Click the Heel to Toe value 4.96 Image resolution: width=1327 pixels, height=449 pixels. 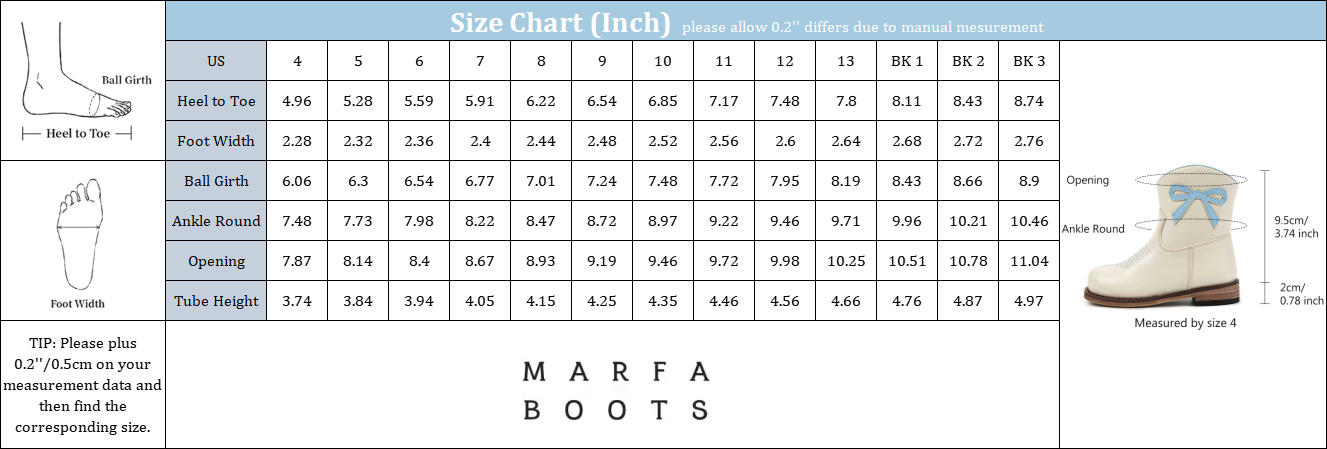point(298,101)
